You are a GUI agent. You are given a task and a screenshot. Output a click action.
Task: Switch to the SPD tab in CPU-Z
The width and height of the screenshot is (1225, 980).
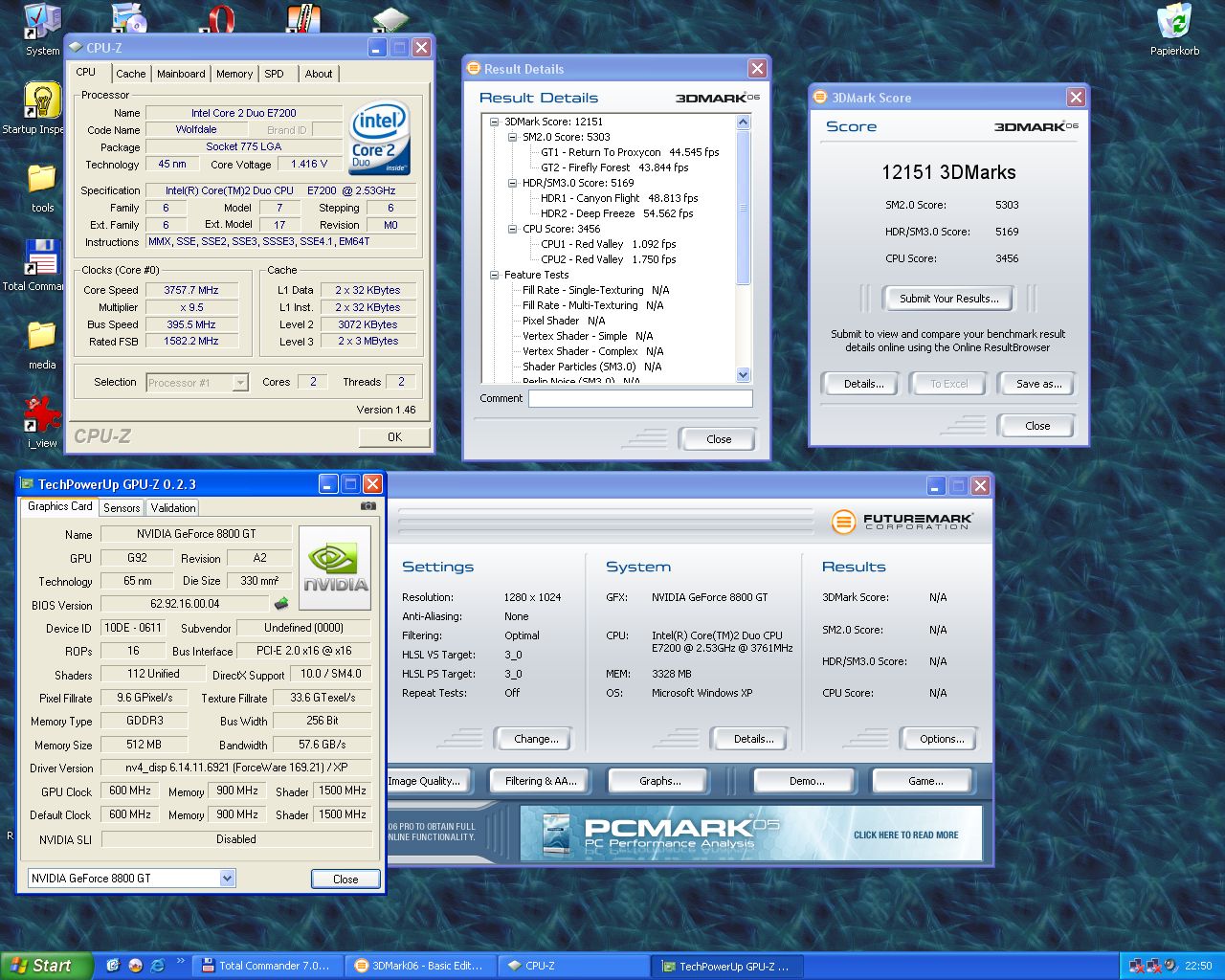(275, 74)
